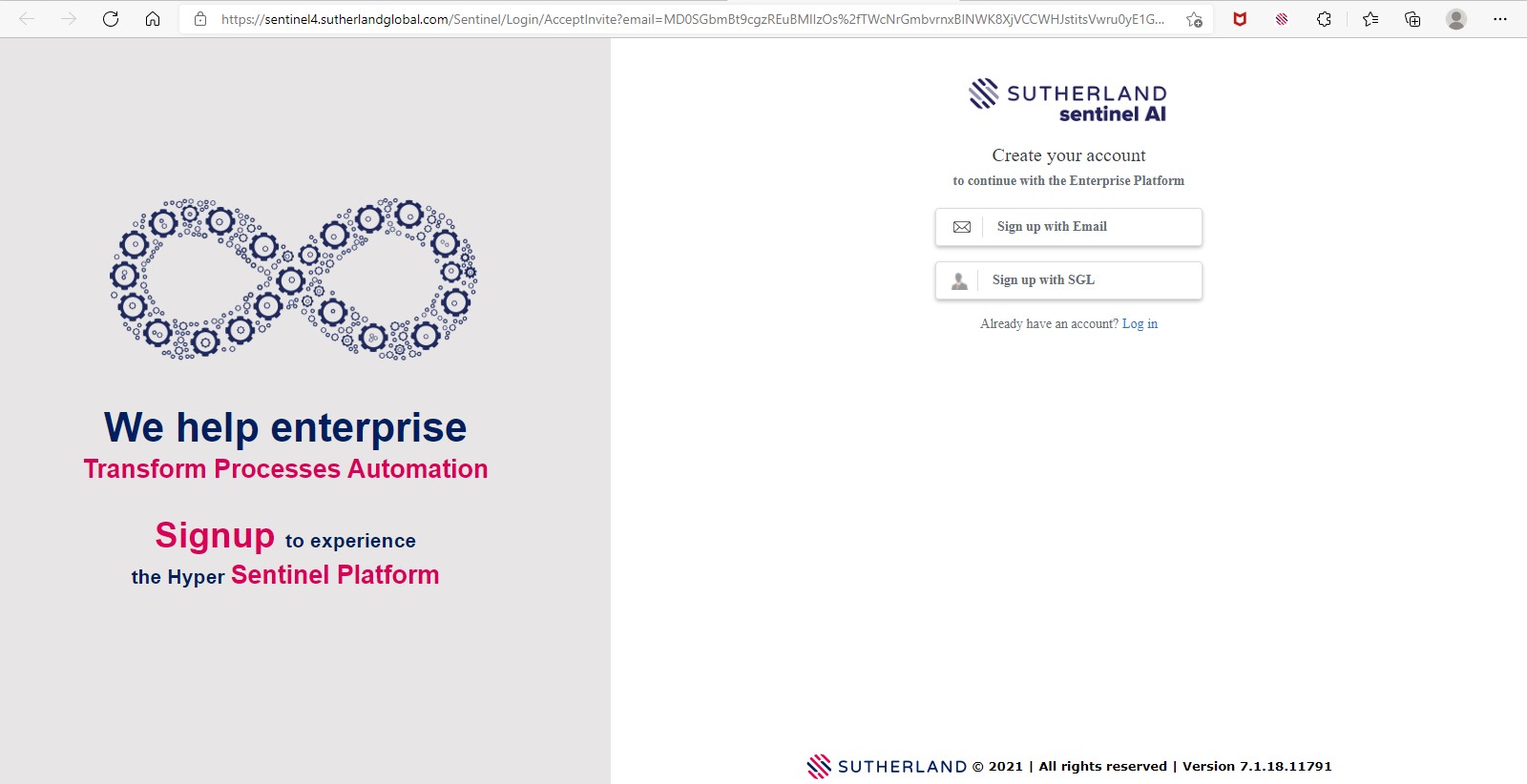
Task: Open the browser settings and more menu
Action: 1500,19
